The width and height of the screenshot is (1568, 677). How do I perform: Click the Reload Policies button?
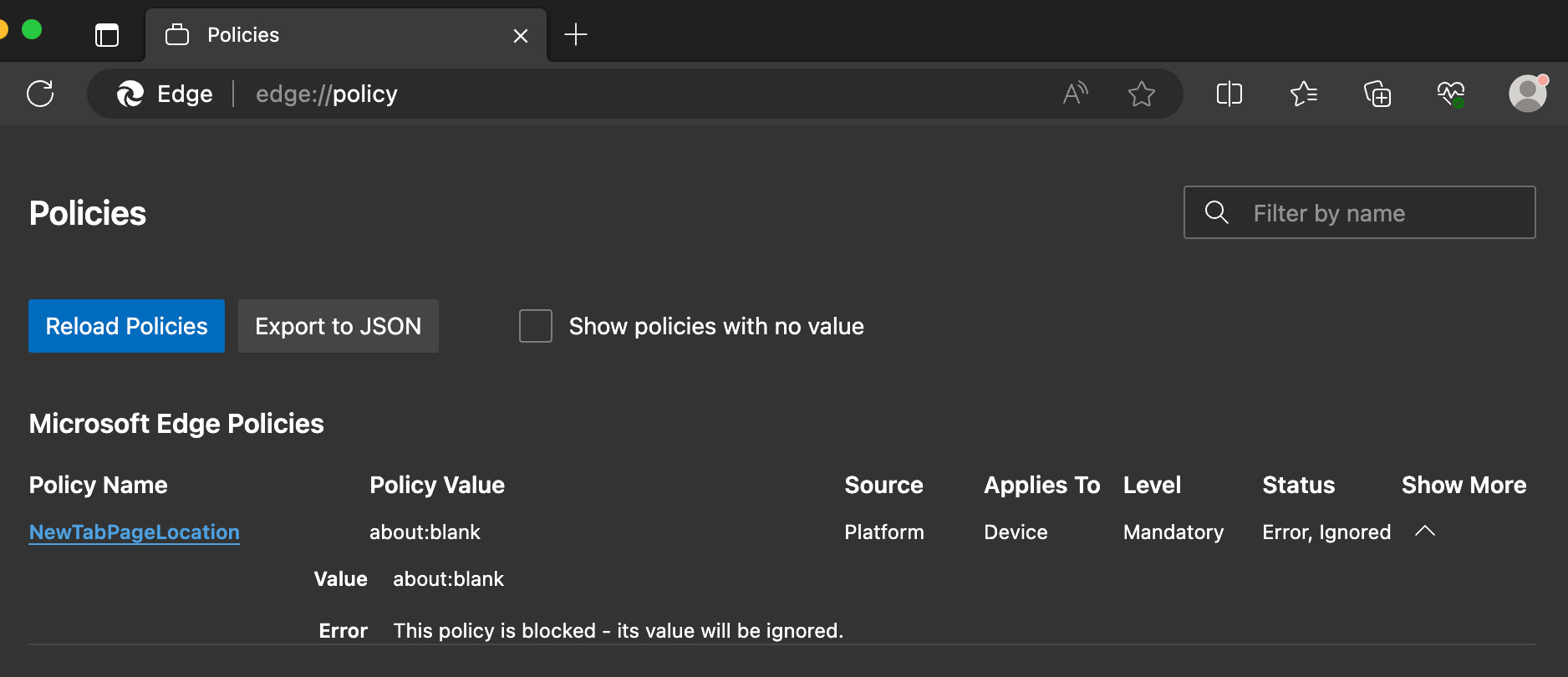point(126,326)
